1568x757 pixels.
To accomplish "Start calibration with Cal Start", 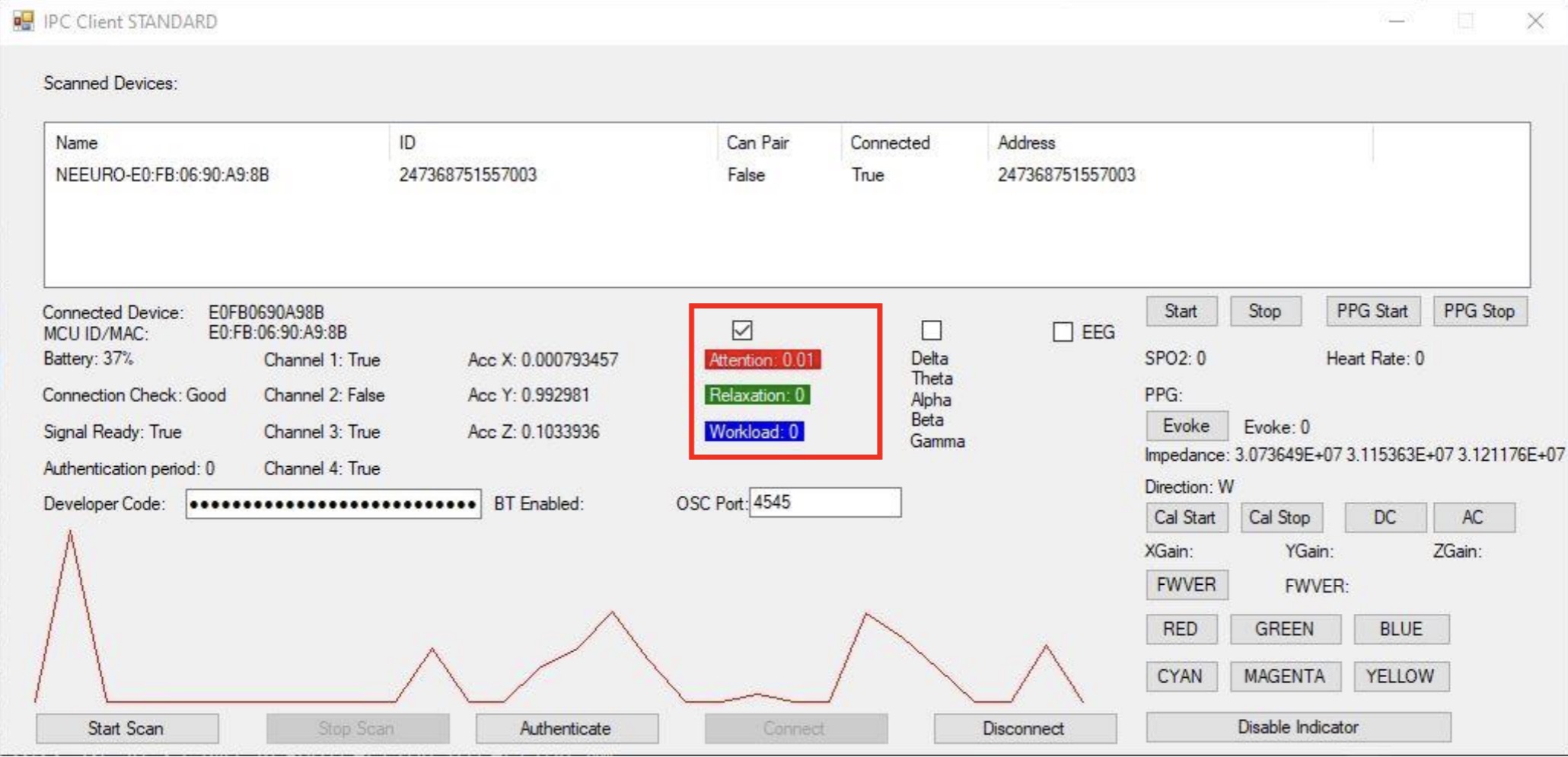I will [x=1184, y=518].
